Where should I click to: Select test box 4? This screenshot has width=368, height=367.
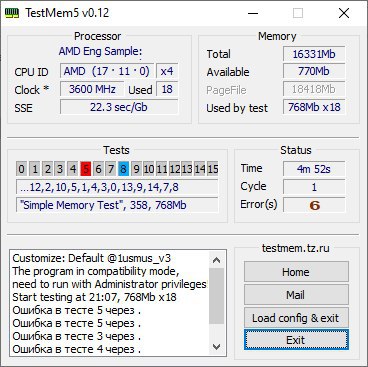pos(73,169)
